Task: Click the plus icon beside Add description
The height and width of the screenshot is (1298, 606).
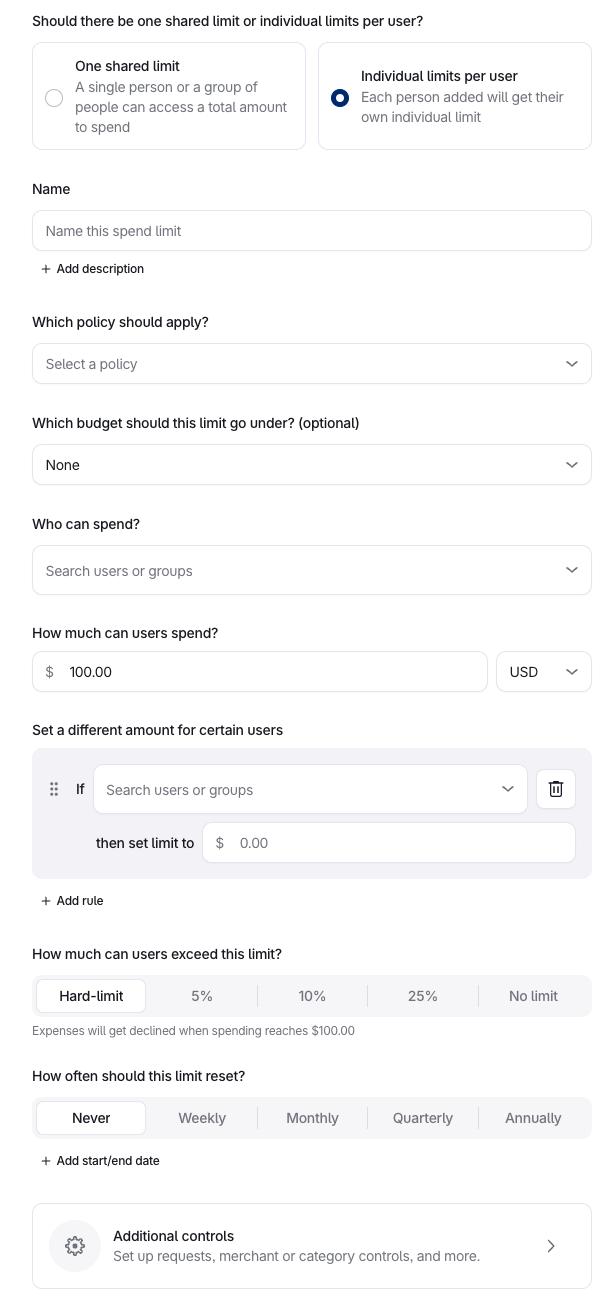Action: tap(46, 269)
